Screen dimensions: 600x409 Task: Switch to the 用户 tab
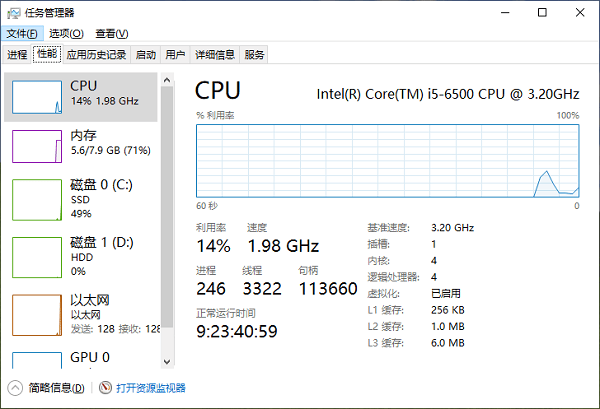[x=175, y=55]
